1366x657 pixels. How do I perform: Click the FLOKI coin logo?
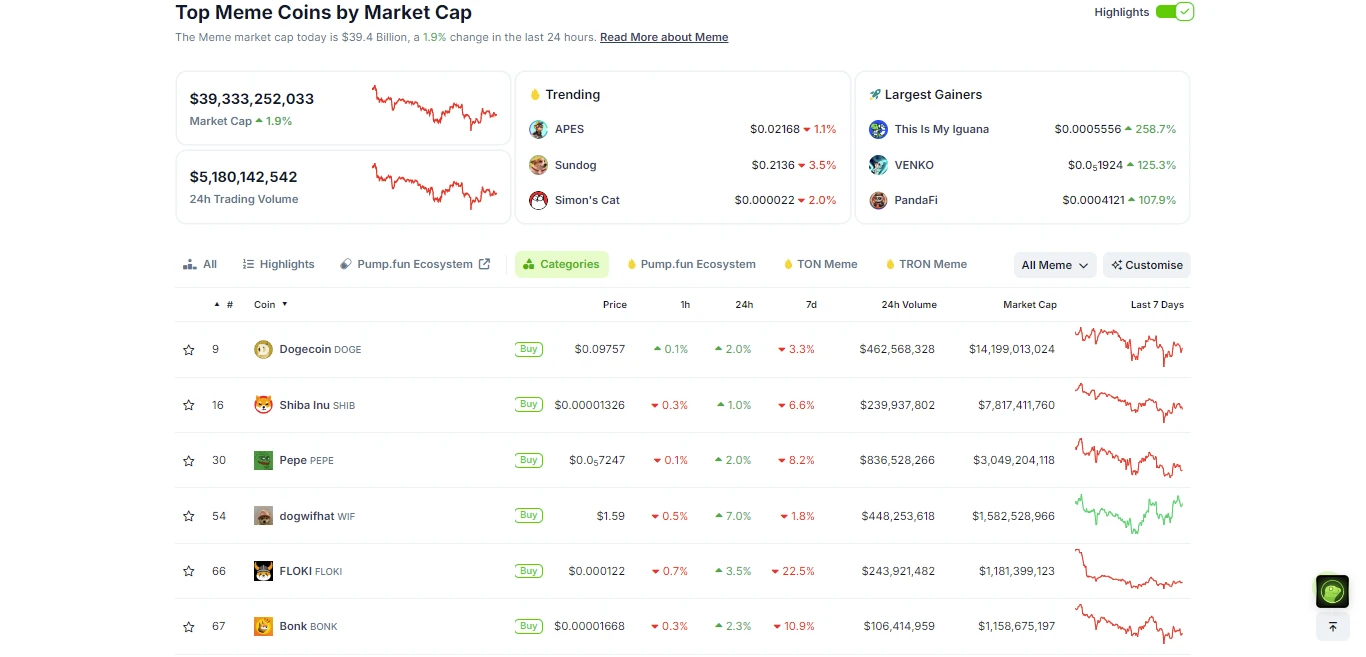[x=263, y=571]
